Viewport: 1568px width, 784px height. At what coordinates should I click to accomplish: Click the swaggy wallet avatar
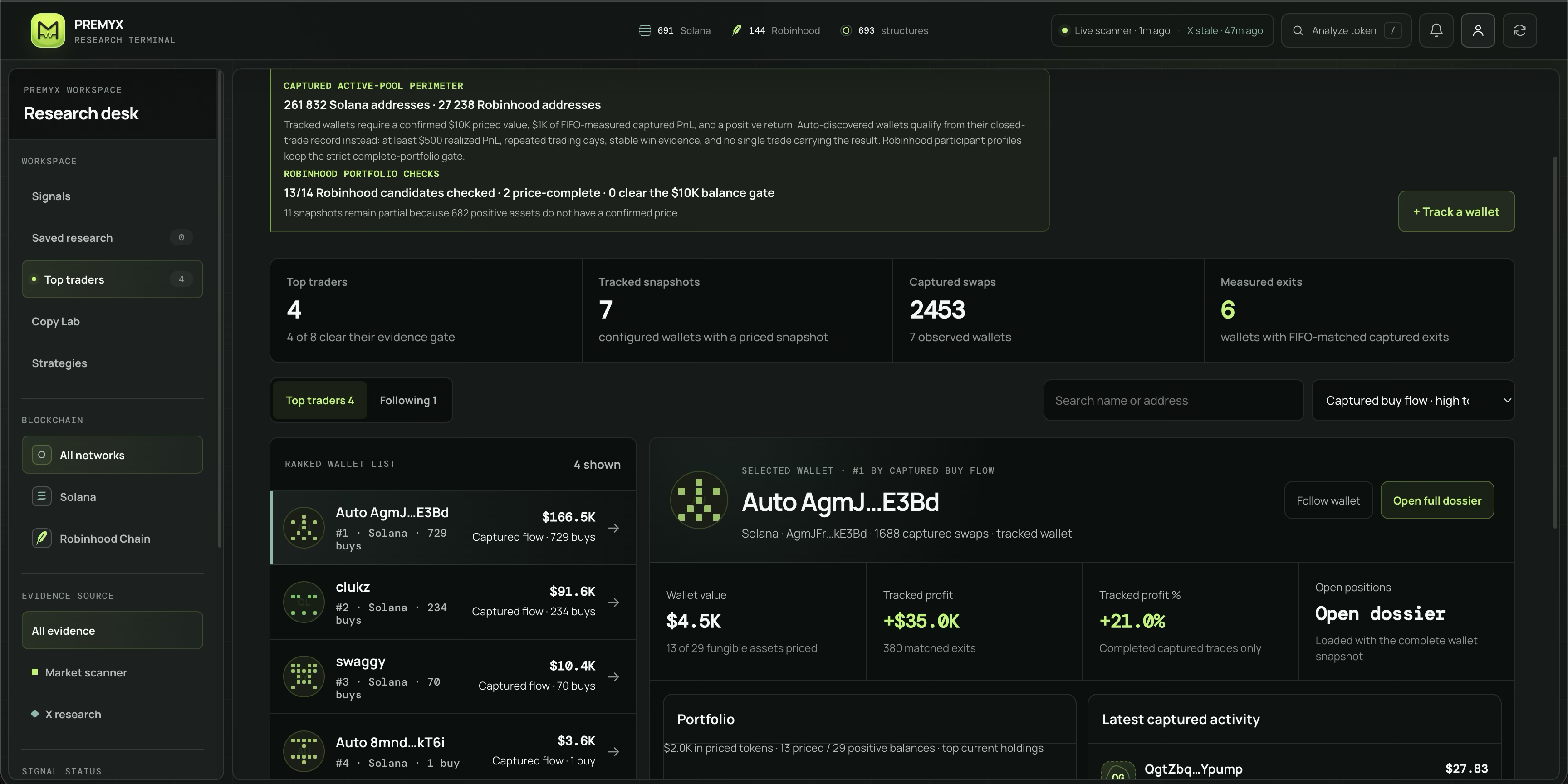pos(304,676)
